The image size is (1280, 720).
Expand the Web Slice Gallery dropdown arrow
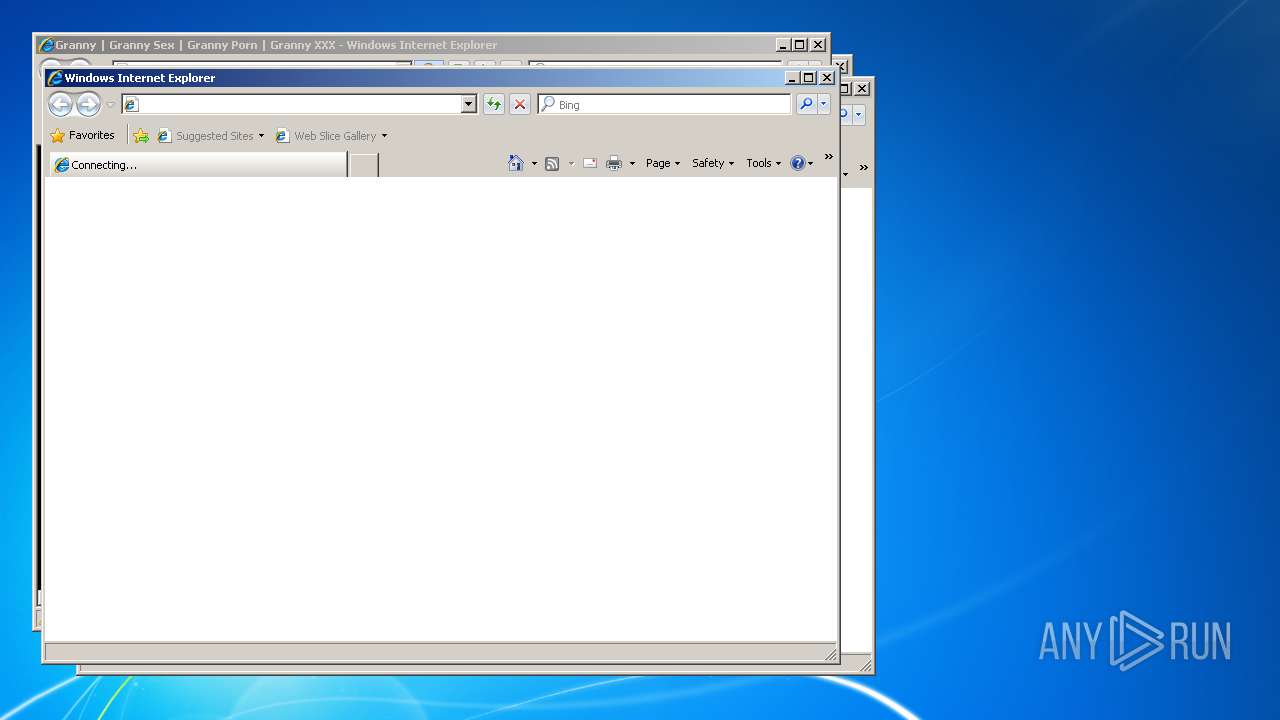[x=384, y=136]
